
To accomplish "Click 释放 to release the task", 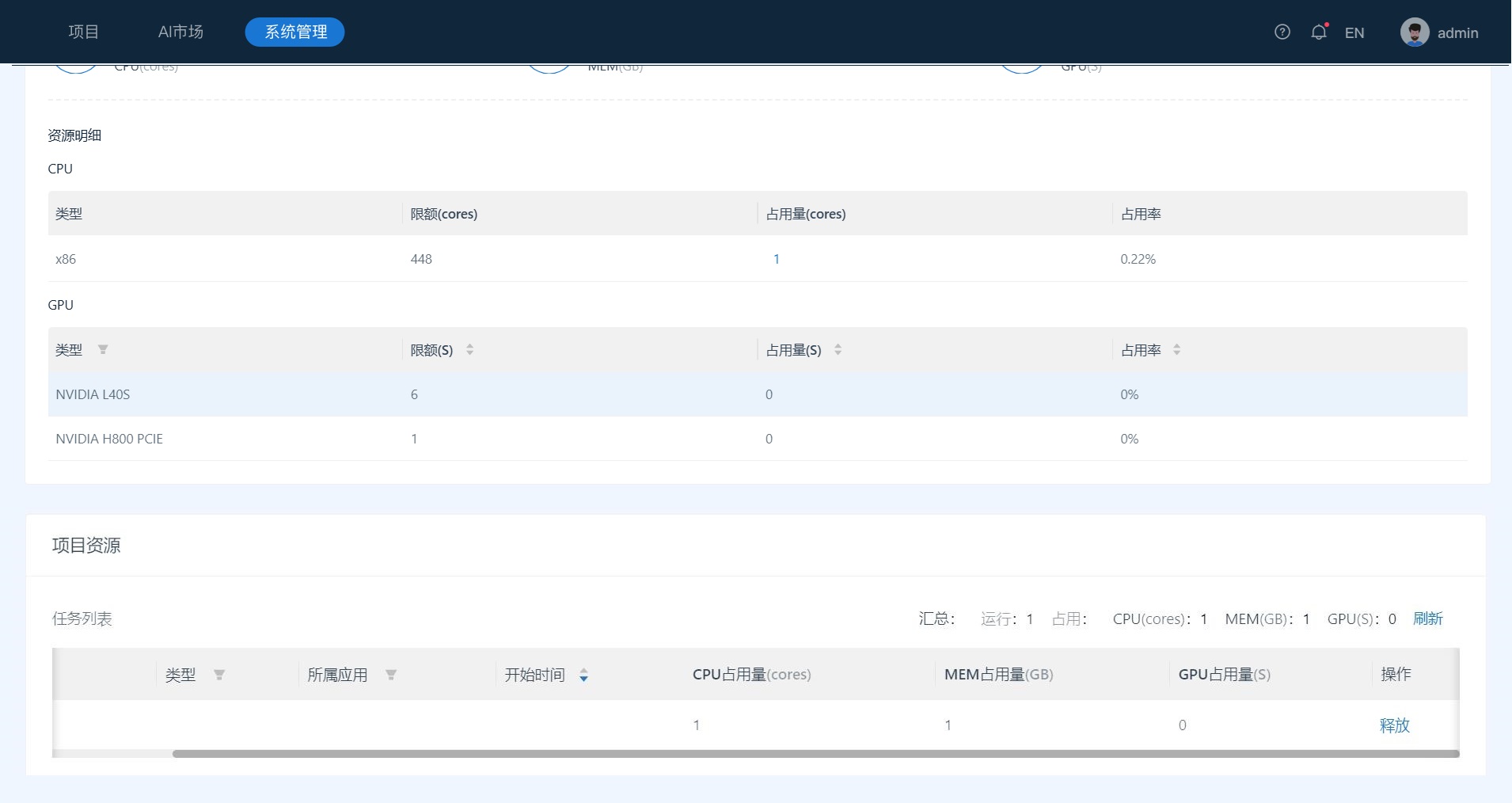I will [x=1394, y=725].
